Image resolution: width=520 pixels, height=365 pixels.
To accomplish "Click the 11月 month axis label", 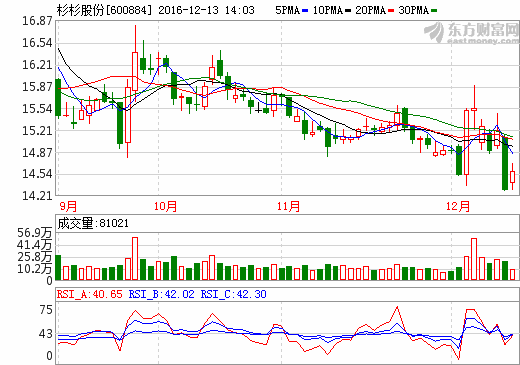I will point(288,206).
